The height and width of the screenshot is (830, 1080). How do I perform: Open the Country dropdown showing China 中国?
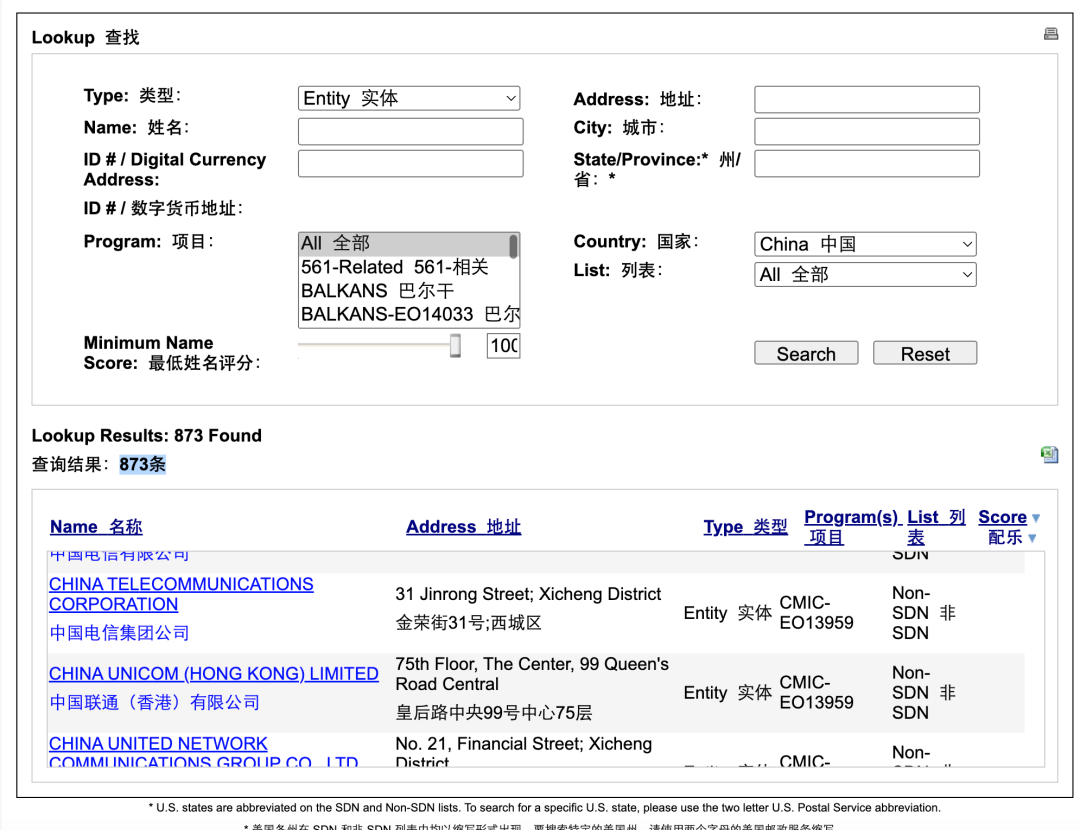864,243
